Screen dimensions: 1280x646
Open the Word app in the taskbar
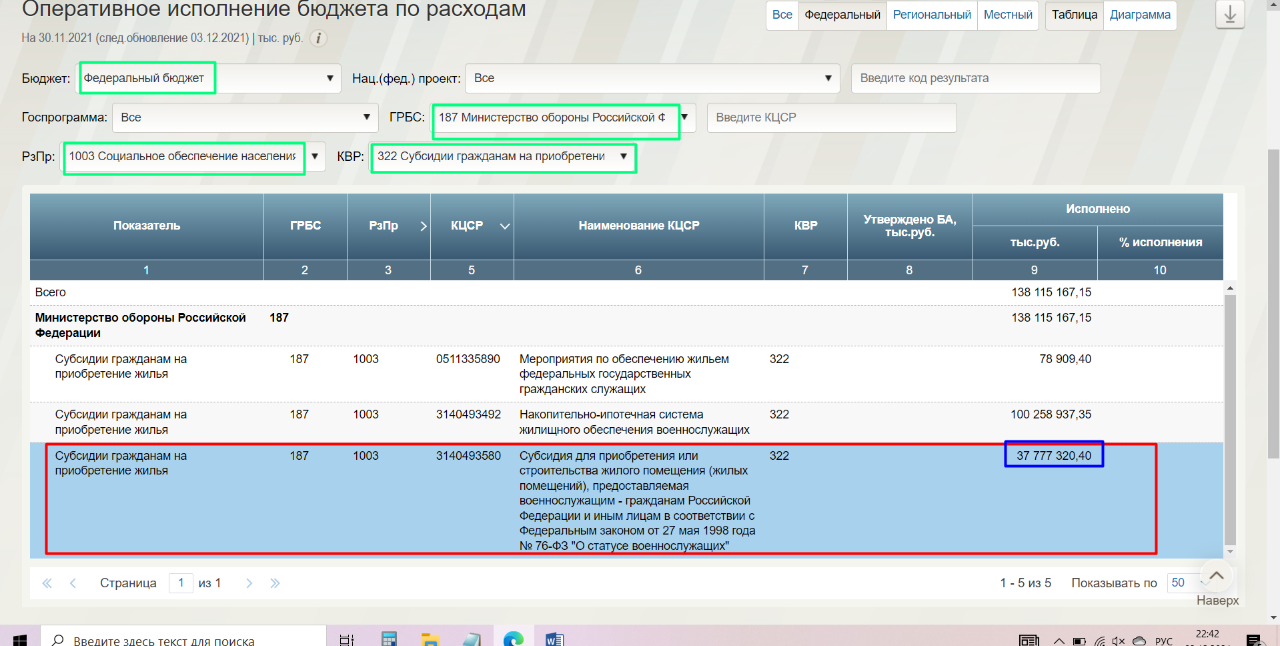555,639
